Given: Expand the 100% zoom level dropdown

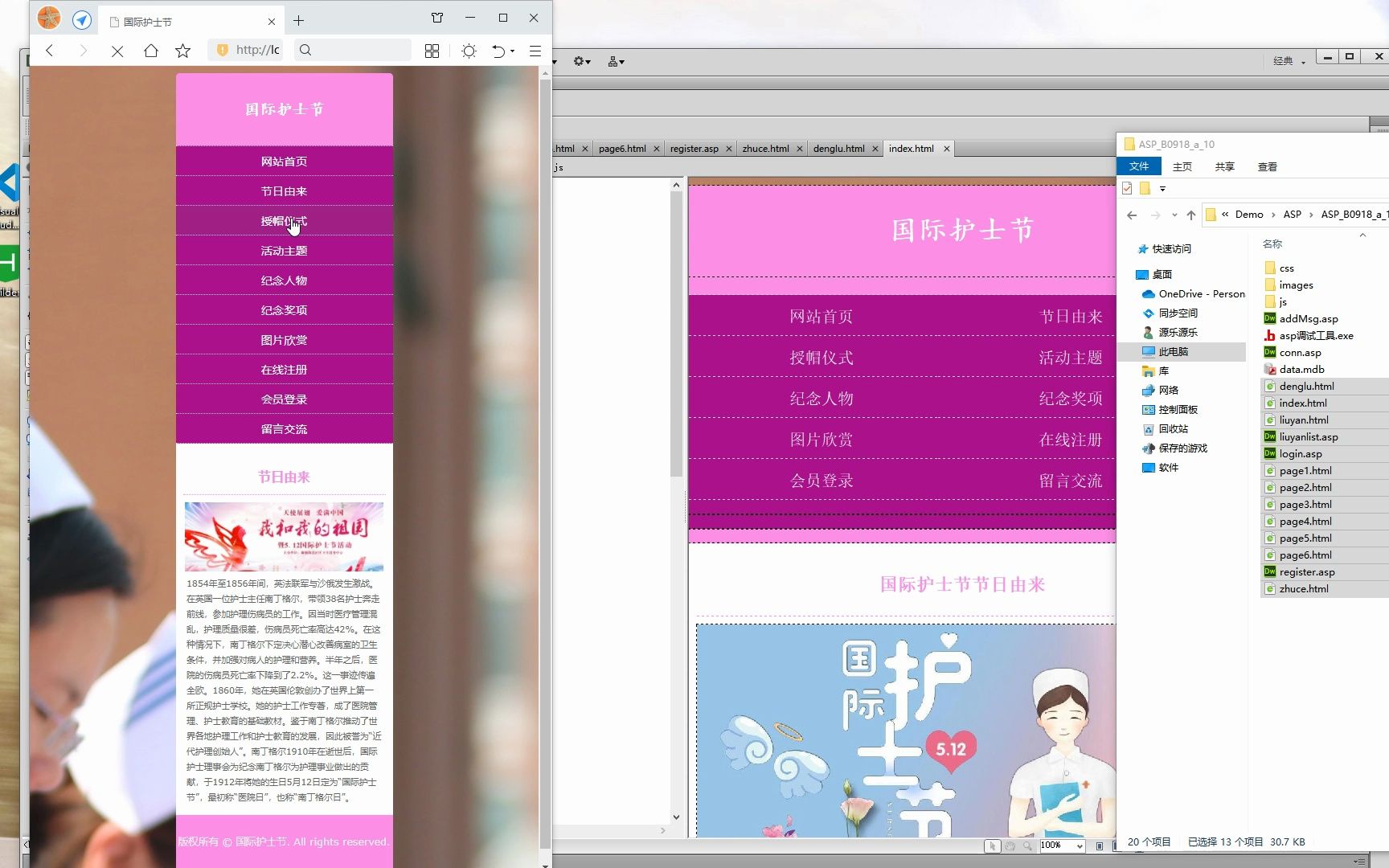Looking at the screenshot, I should pyautogui.click(x=1080, y=845).
